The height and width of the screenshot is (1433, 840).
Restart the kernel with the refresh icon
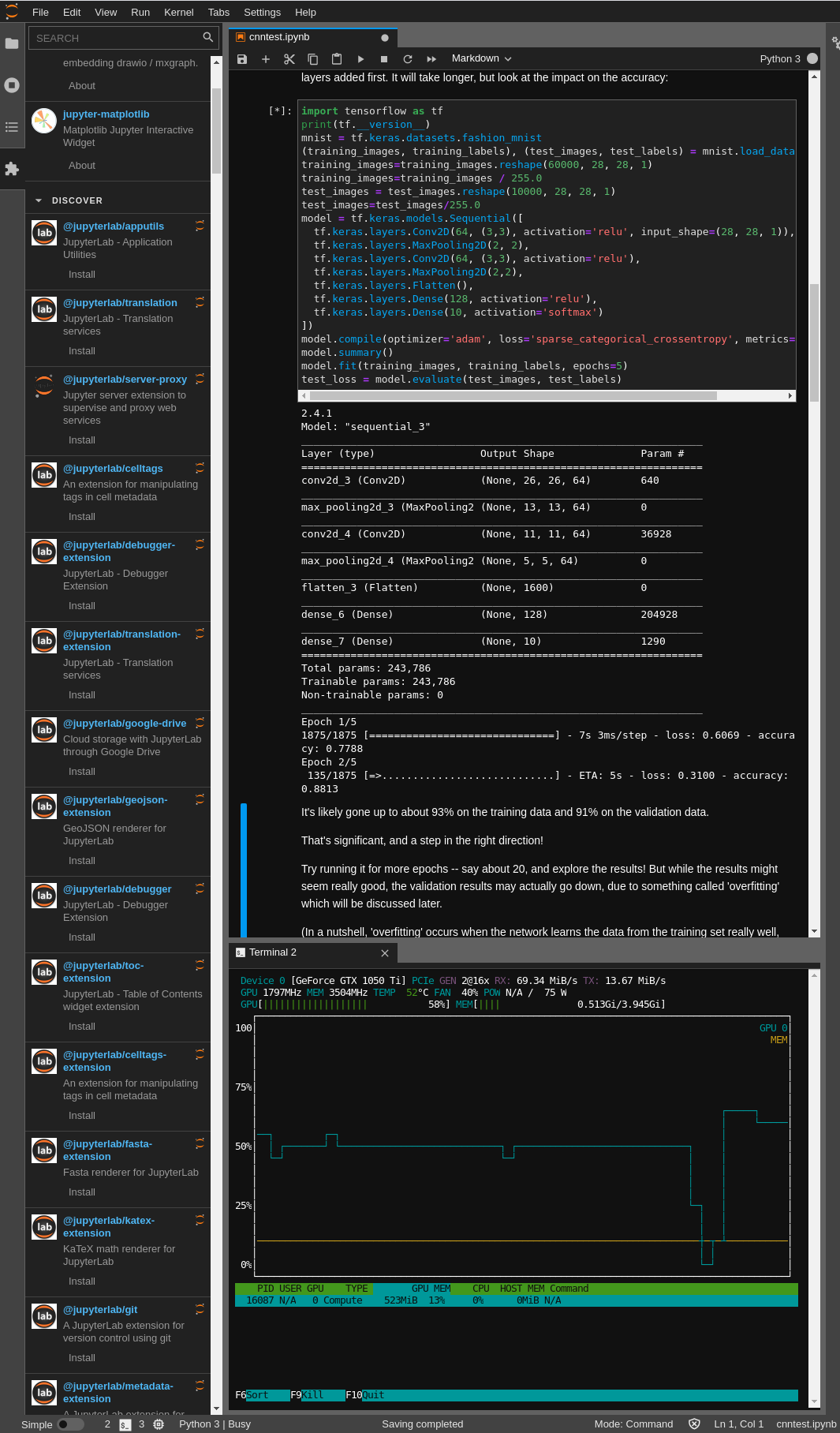click(408, 59)
